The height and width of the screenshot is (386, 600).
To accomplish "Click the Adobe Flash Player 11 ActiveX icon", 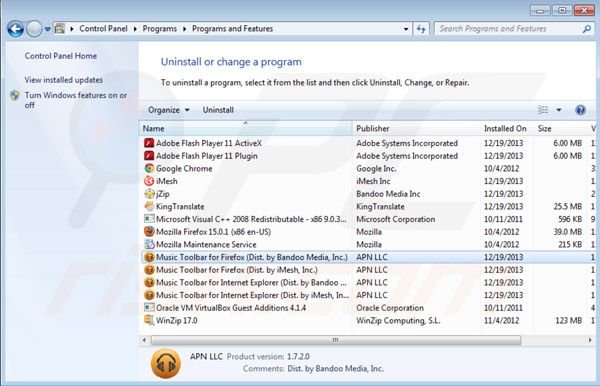I will pyautogui.click(x=149, y=143).
